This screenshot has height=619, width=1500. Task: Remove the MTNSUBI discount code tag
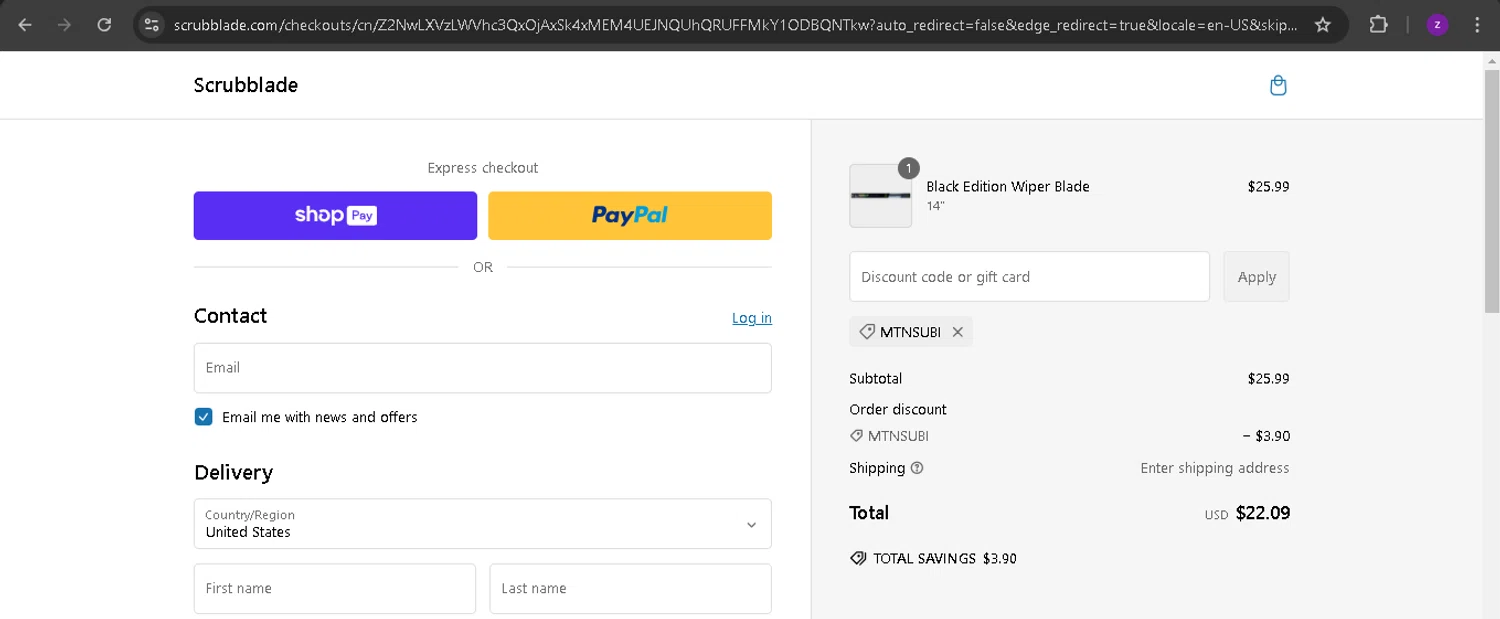coord(957,332)
